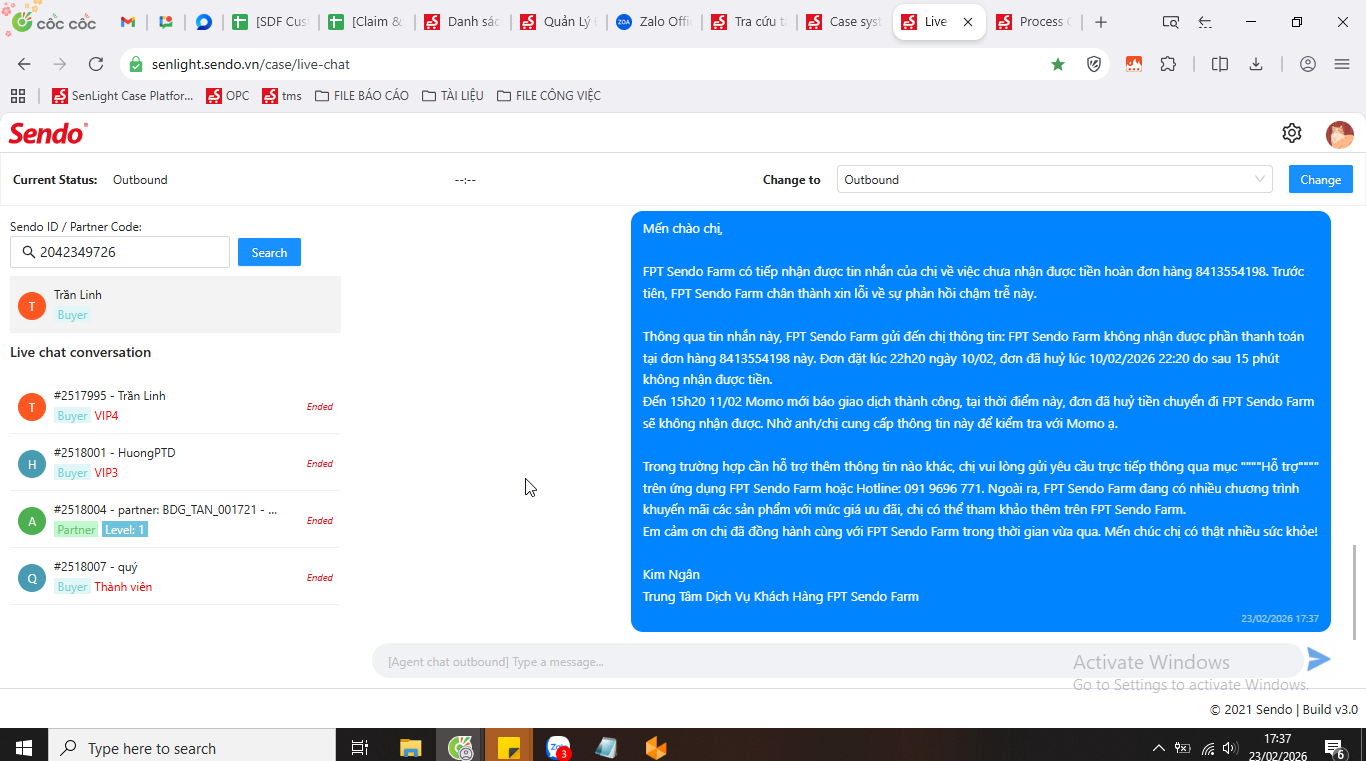Screen dimensions: 1366x761
Task: Open the tms bookmark
Action: coord(282,96)
